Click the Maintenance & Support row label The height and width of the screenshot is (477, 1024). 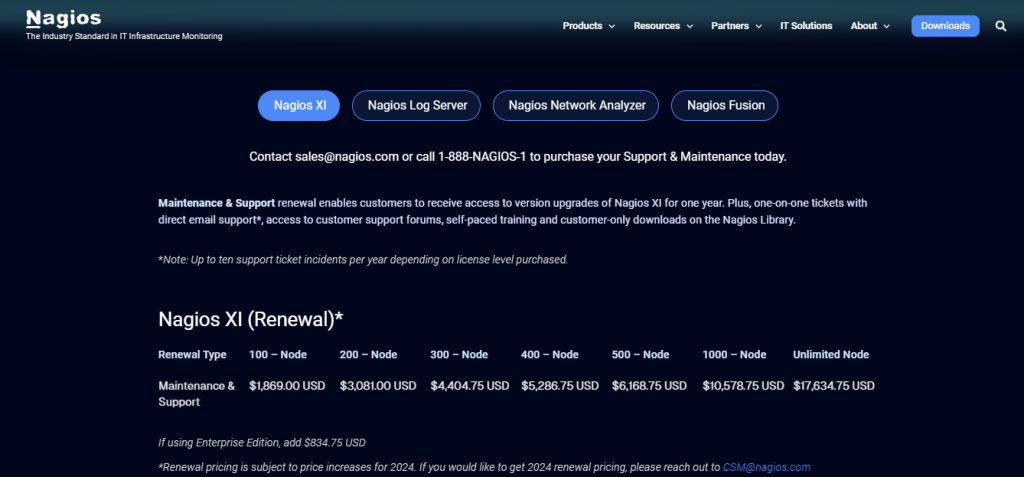(196, 394)
